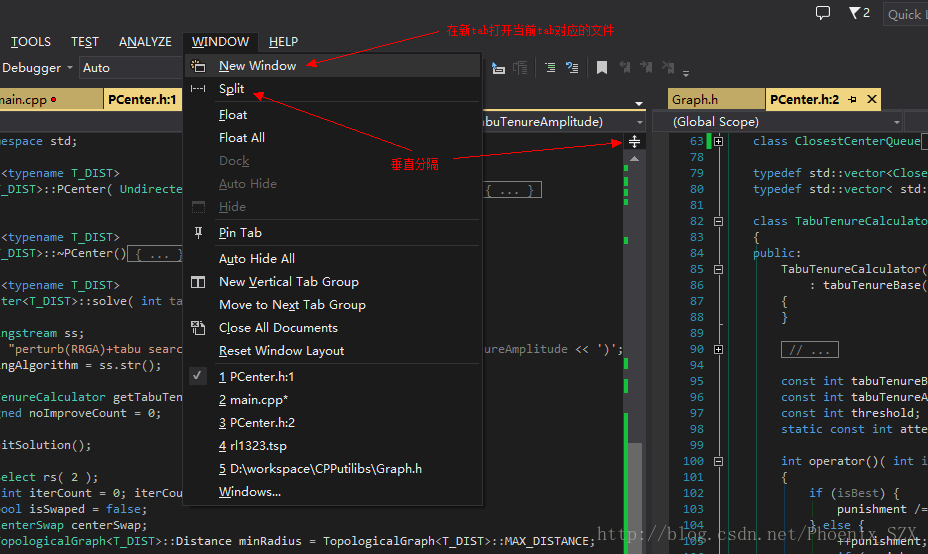Collapse the operator() block at line 100
The height and width of the screenshot is (554, 928).
718,461
